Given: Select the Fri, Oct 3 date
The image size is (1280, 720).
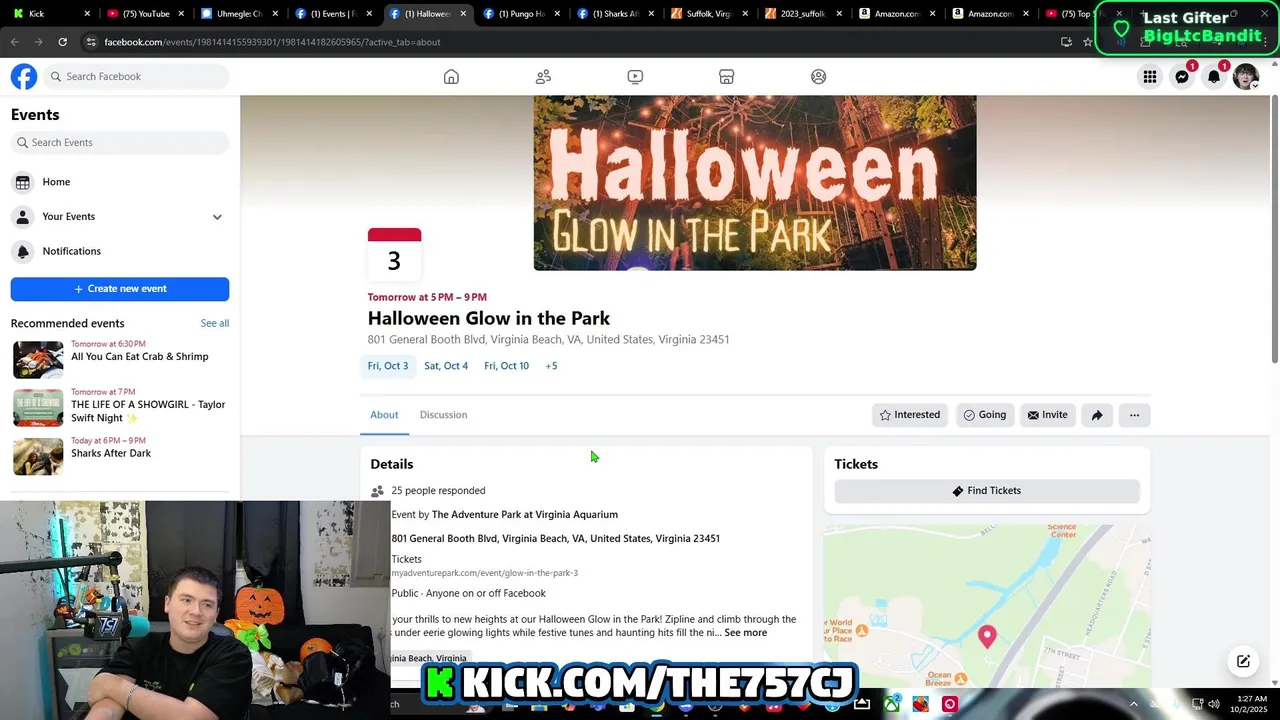Looking at the screenshot, I should [x=388, y=366].
